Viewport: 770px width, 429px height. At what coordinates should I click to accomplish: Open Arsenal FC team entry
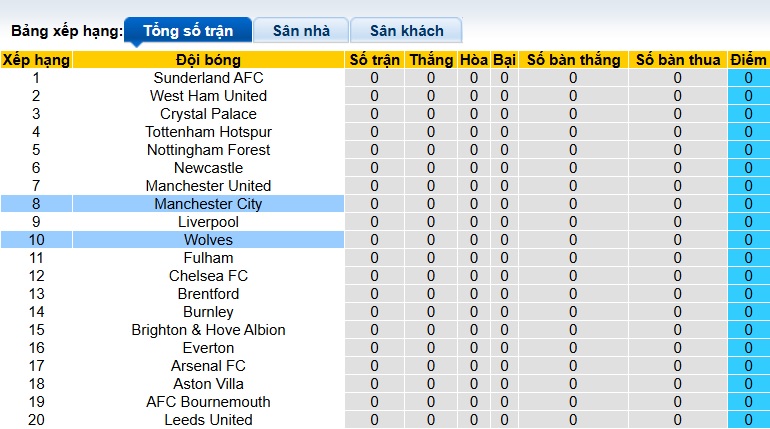(208, 366)
